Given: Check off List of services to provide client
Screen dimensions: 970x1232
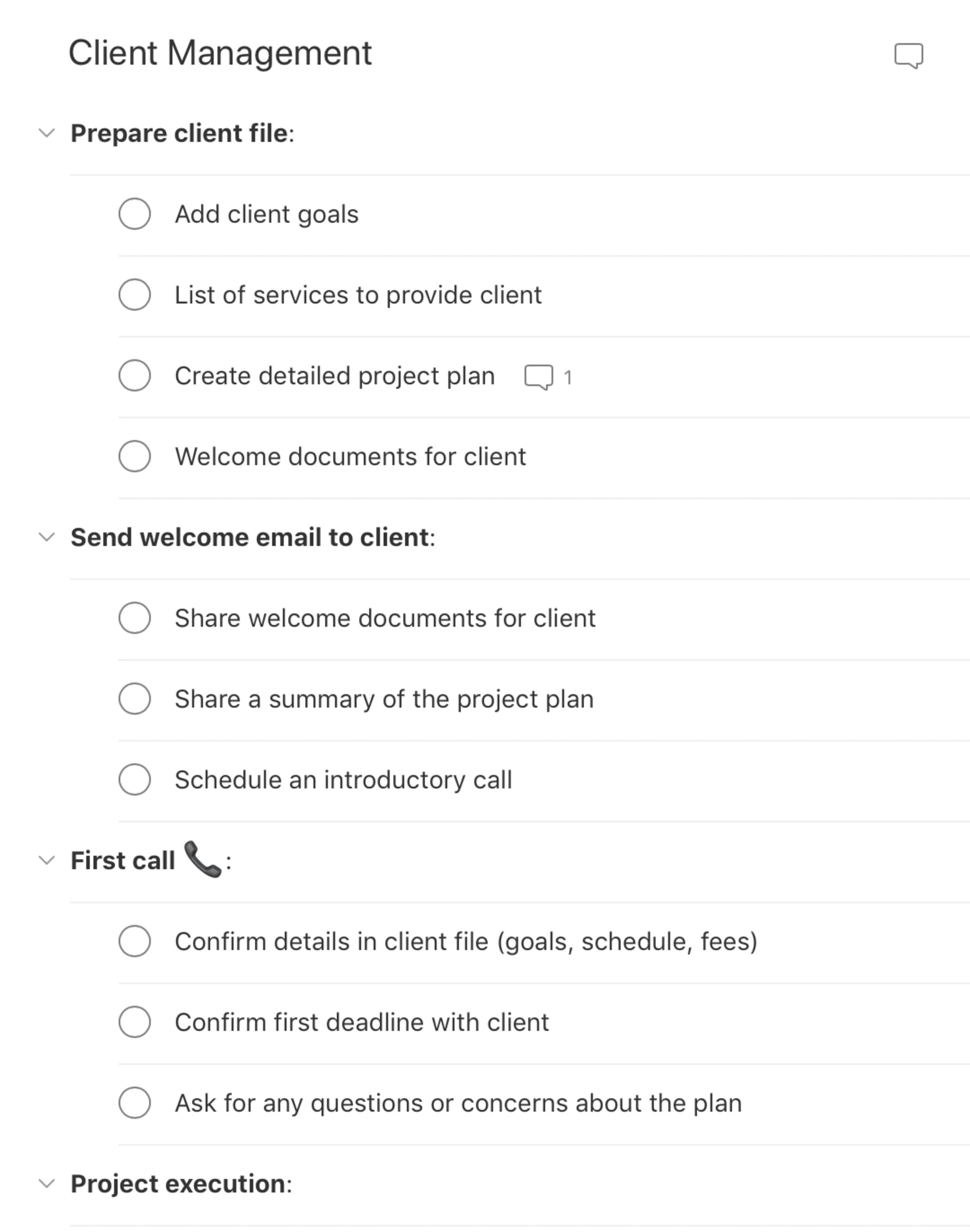Looking at the screenshot, I should pyautogui.click(x=134, y=294).
